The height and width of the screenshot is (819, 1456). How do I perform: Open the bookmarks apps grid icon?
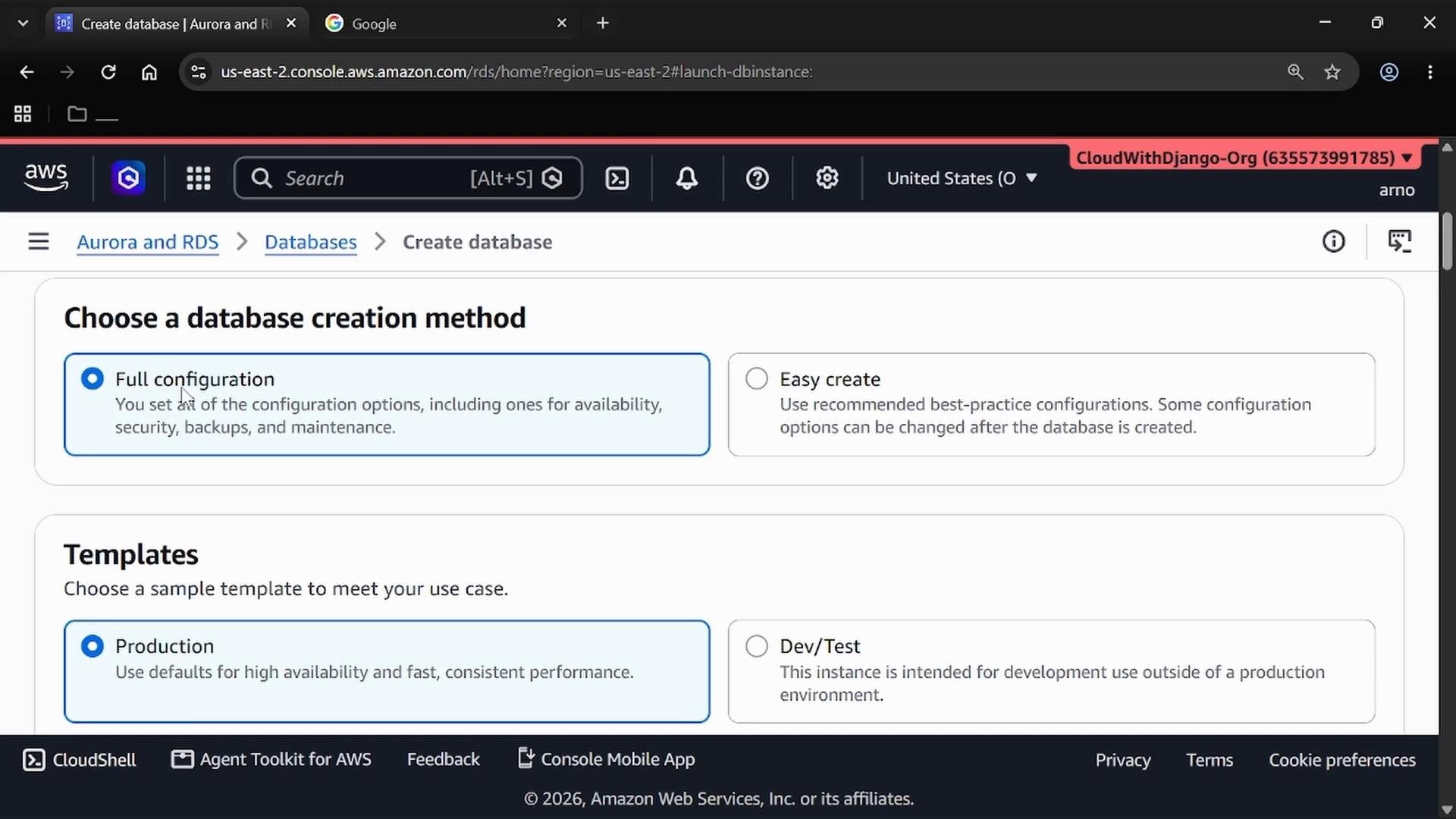[x=23, y=114]
